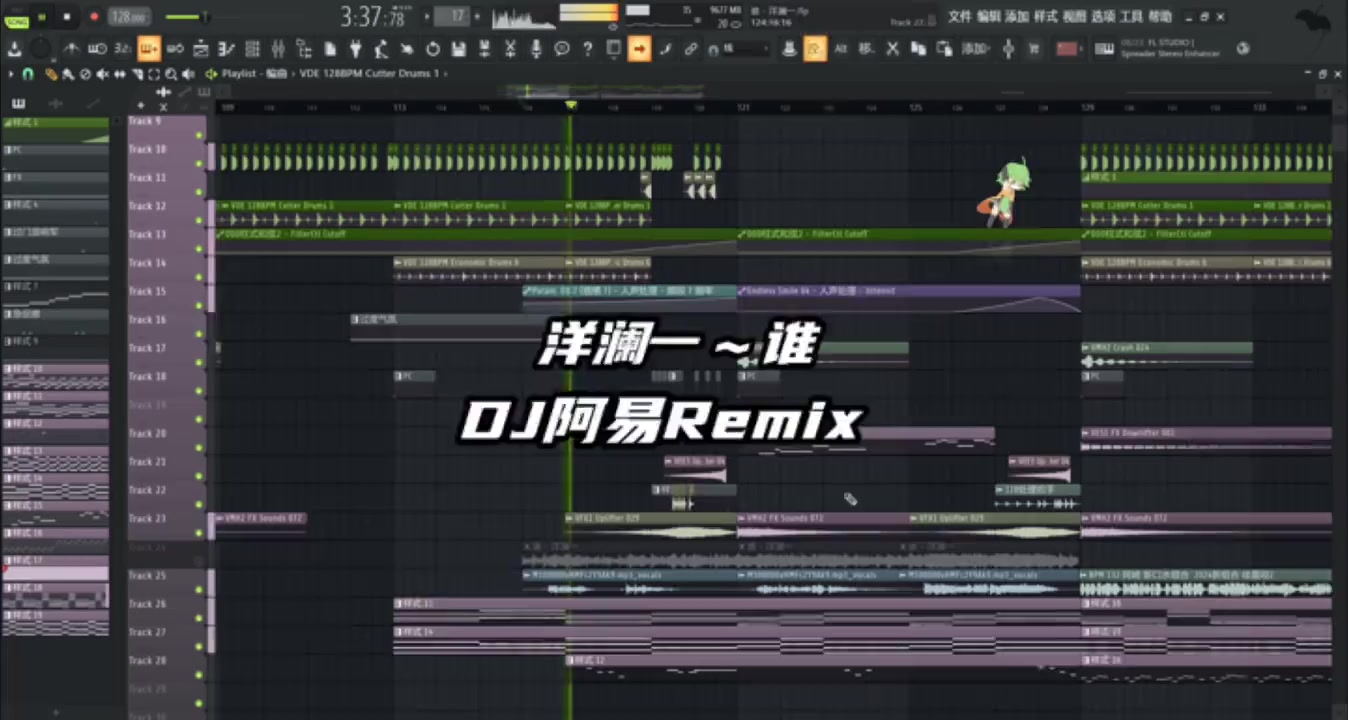Open the channel rack grid icon
Screen dimensions: 1348x720
coord(252,48)
